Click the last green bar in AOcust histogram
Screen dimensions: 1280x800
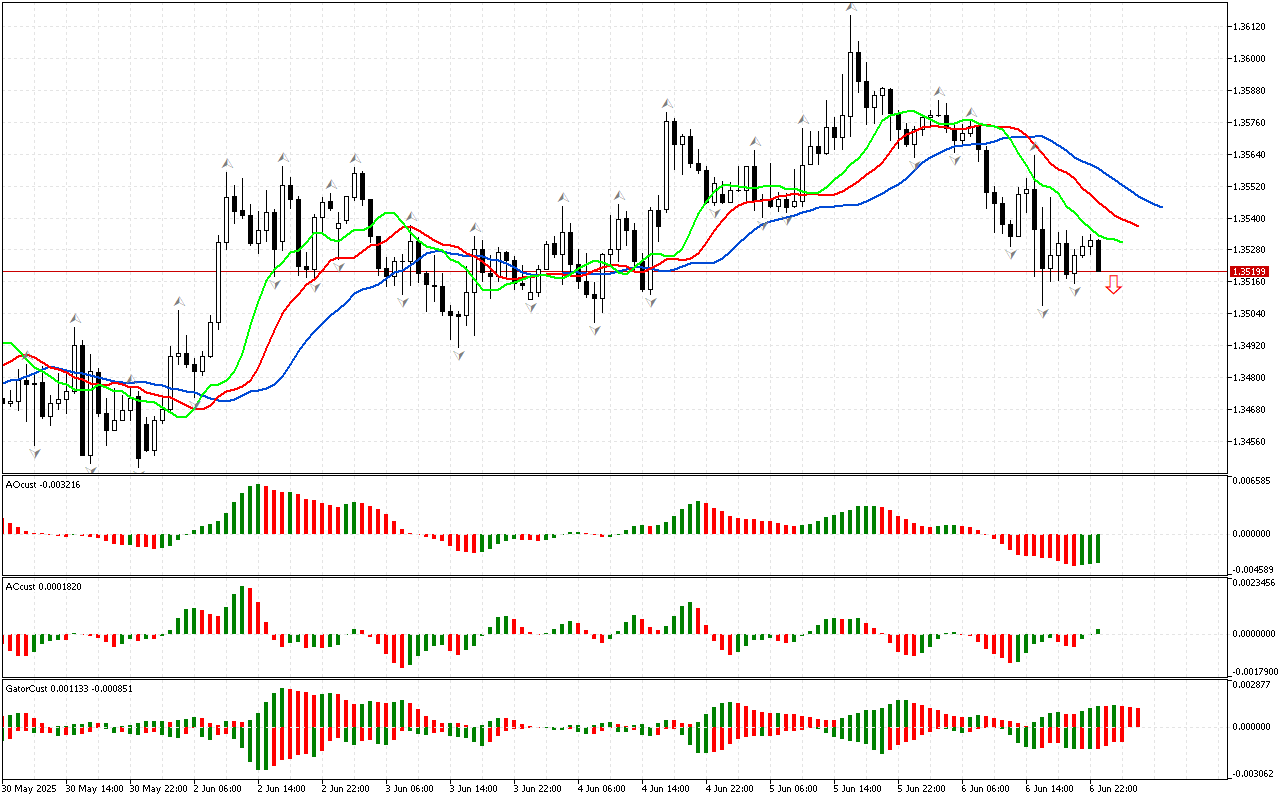tap(1098, 548)
